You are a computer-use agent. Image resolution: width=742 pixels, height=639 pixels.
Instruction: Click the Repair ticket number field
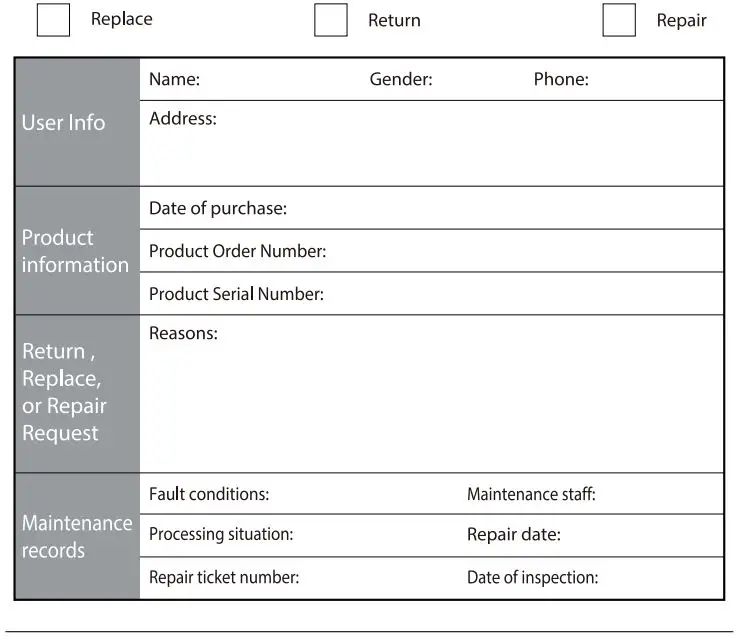click(378, 577)
